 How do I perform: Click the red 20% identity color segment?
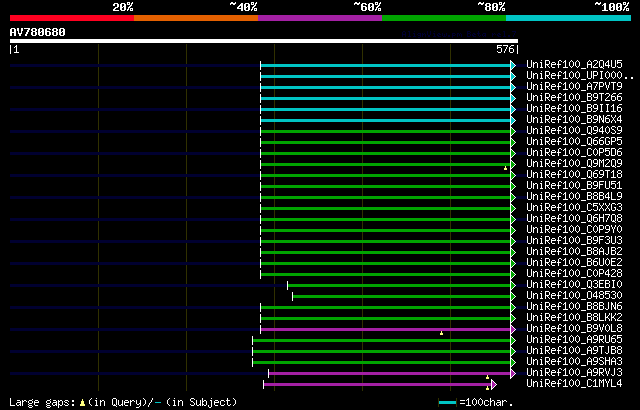point(72,18)
